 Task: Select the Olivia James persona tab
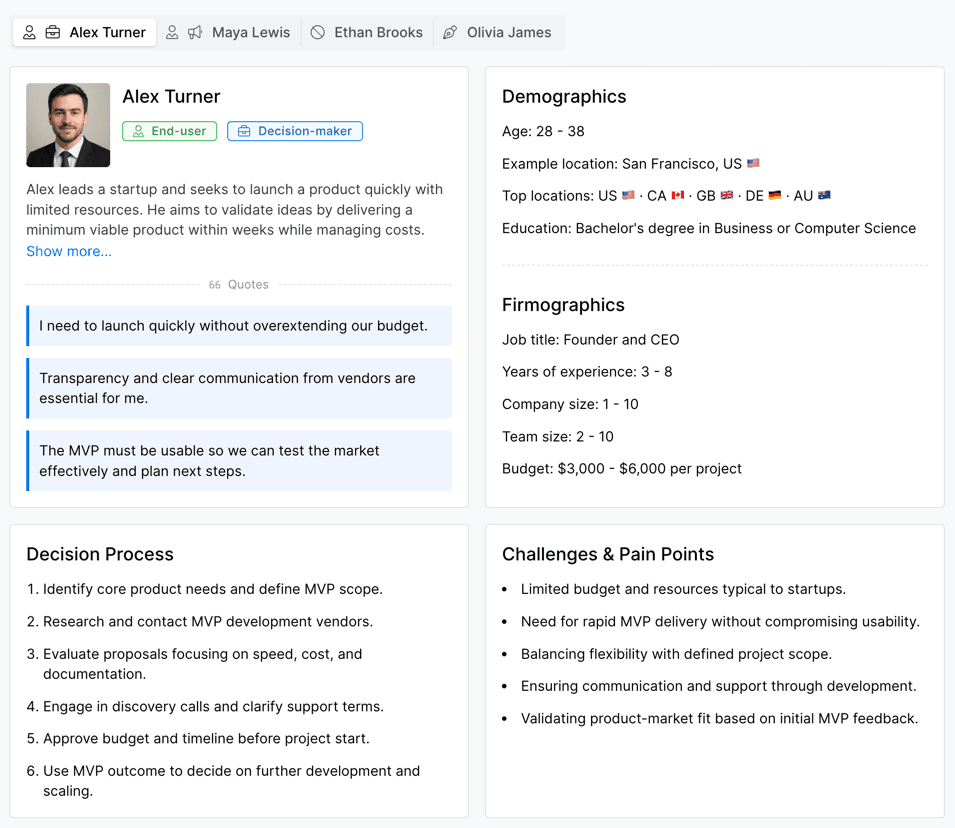tap(508, 33)
